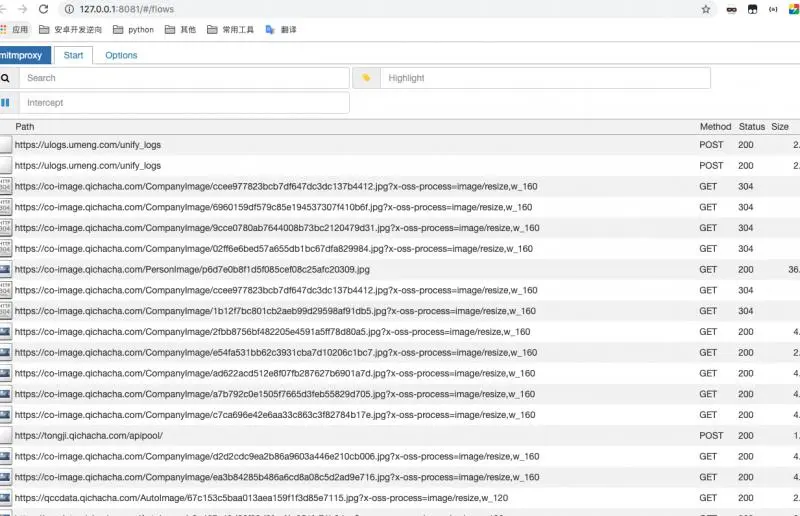Open the 翻译 translate bookmark
The width and height of the screenshot is (800, 516).
click(281, 30)
